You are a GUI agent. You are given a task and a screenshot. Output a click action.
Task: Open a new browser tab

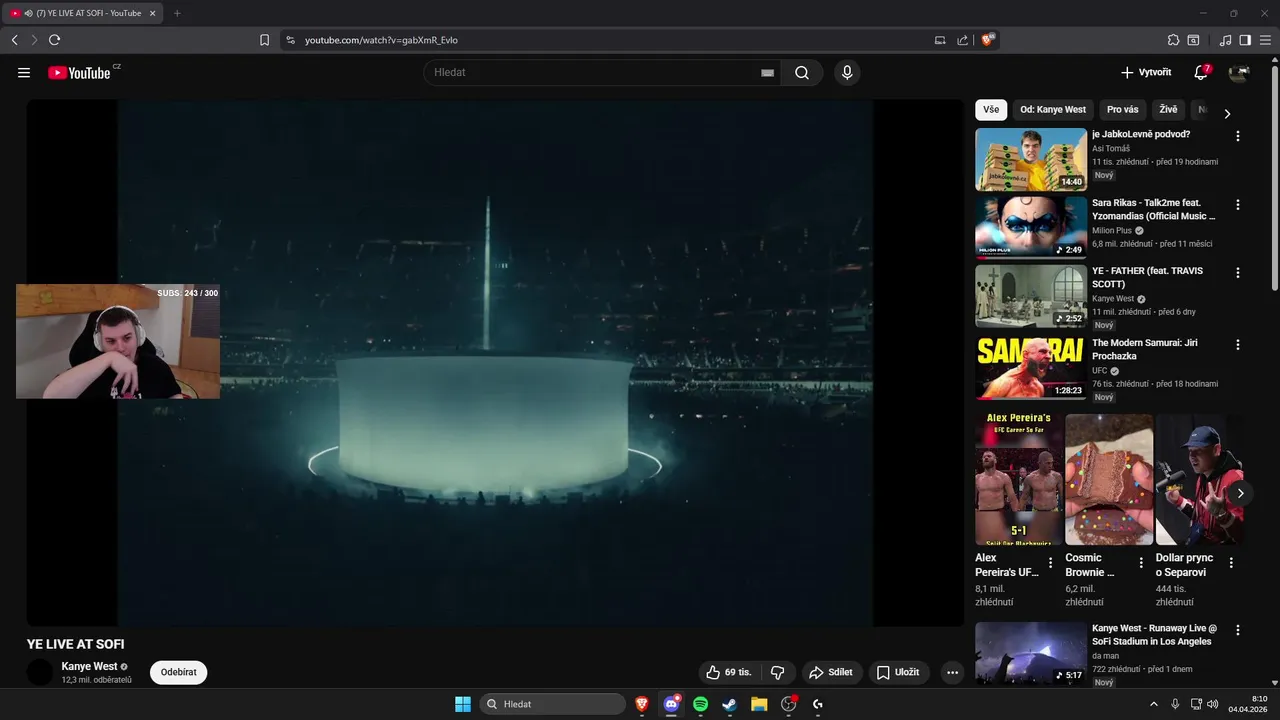[177, 13]
